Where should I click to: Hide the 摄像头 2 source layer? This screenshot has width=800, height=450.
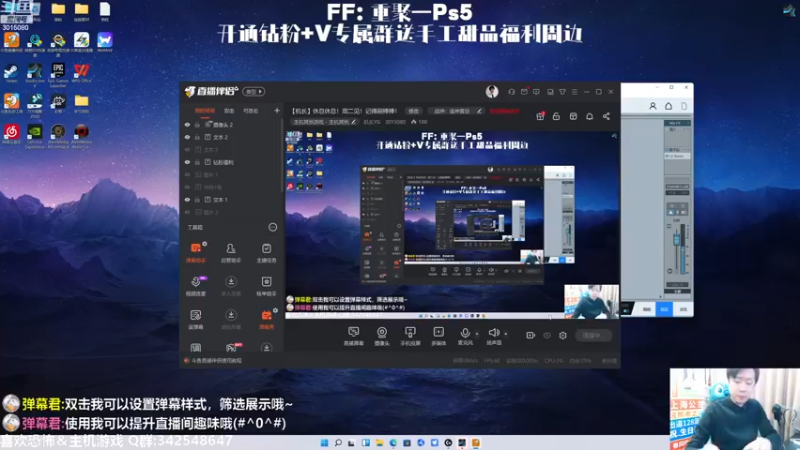[x=187, y=124]
